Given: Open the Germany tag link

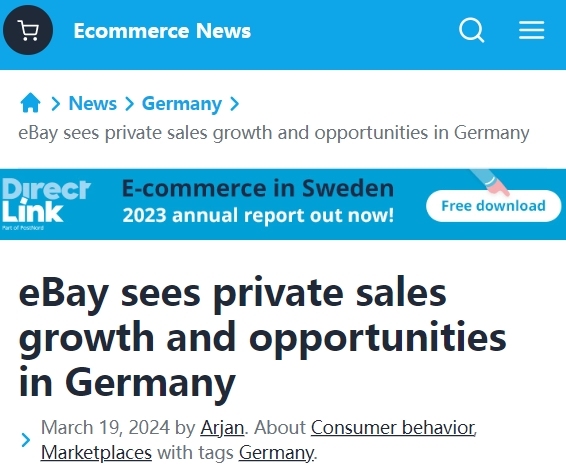Looking at the screenshot, I should (x=276, y=453).
